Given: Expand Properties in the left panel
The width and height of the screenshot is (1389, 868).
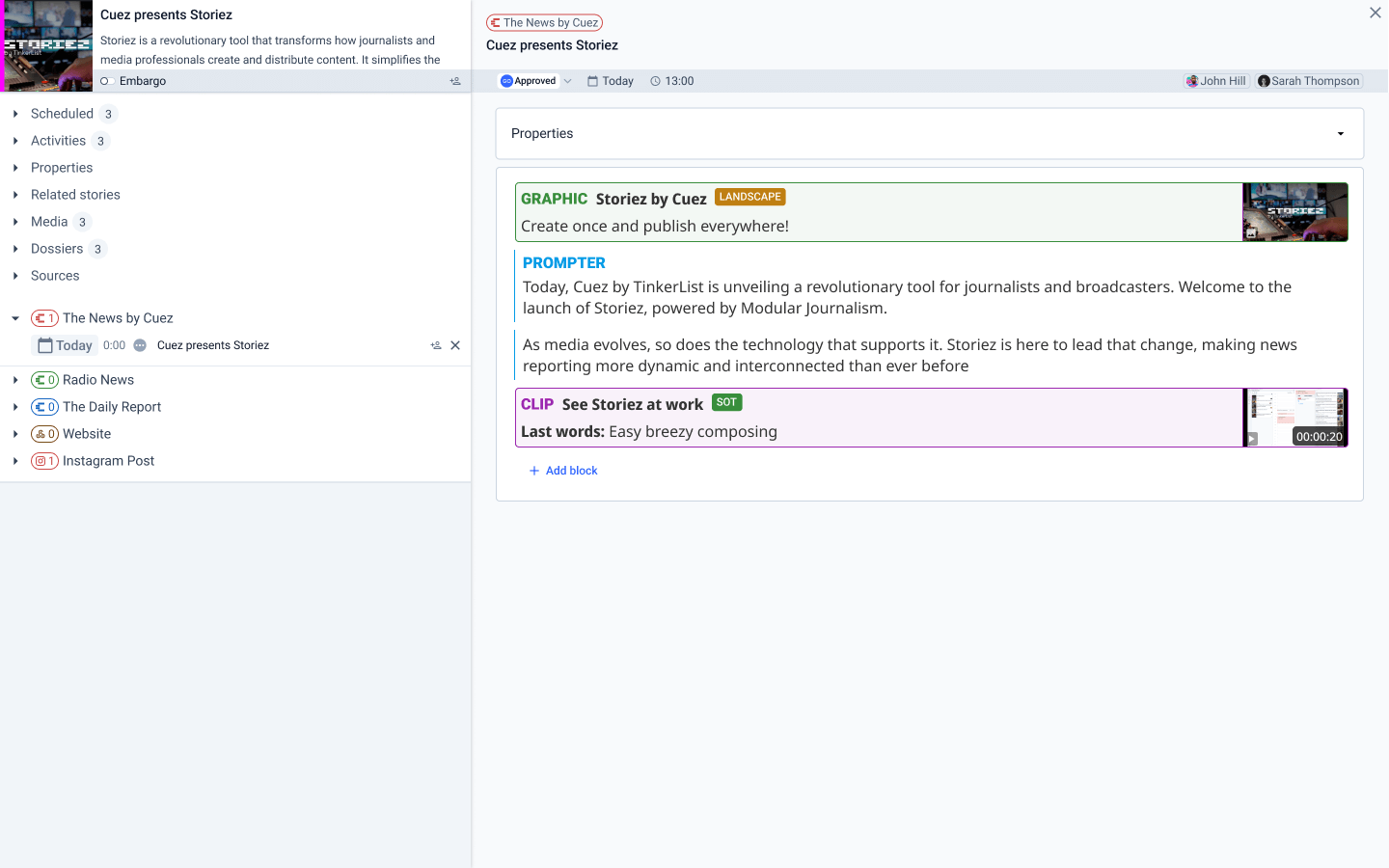Looking at the screenshot, I should click(15, 168).
